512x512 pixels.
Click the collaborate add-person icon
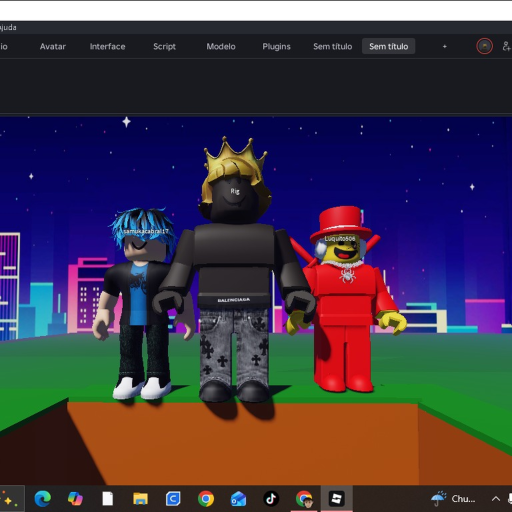(507, 46)
